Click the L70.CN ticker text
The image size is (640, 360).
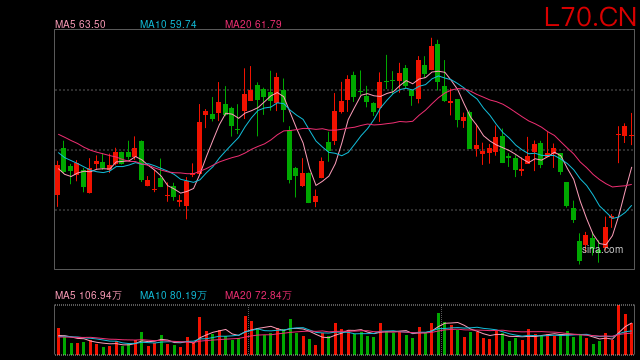click(x=590, y=17)
